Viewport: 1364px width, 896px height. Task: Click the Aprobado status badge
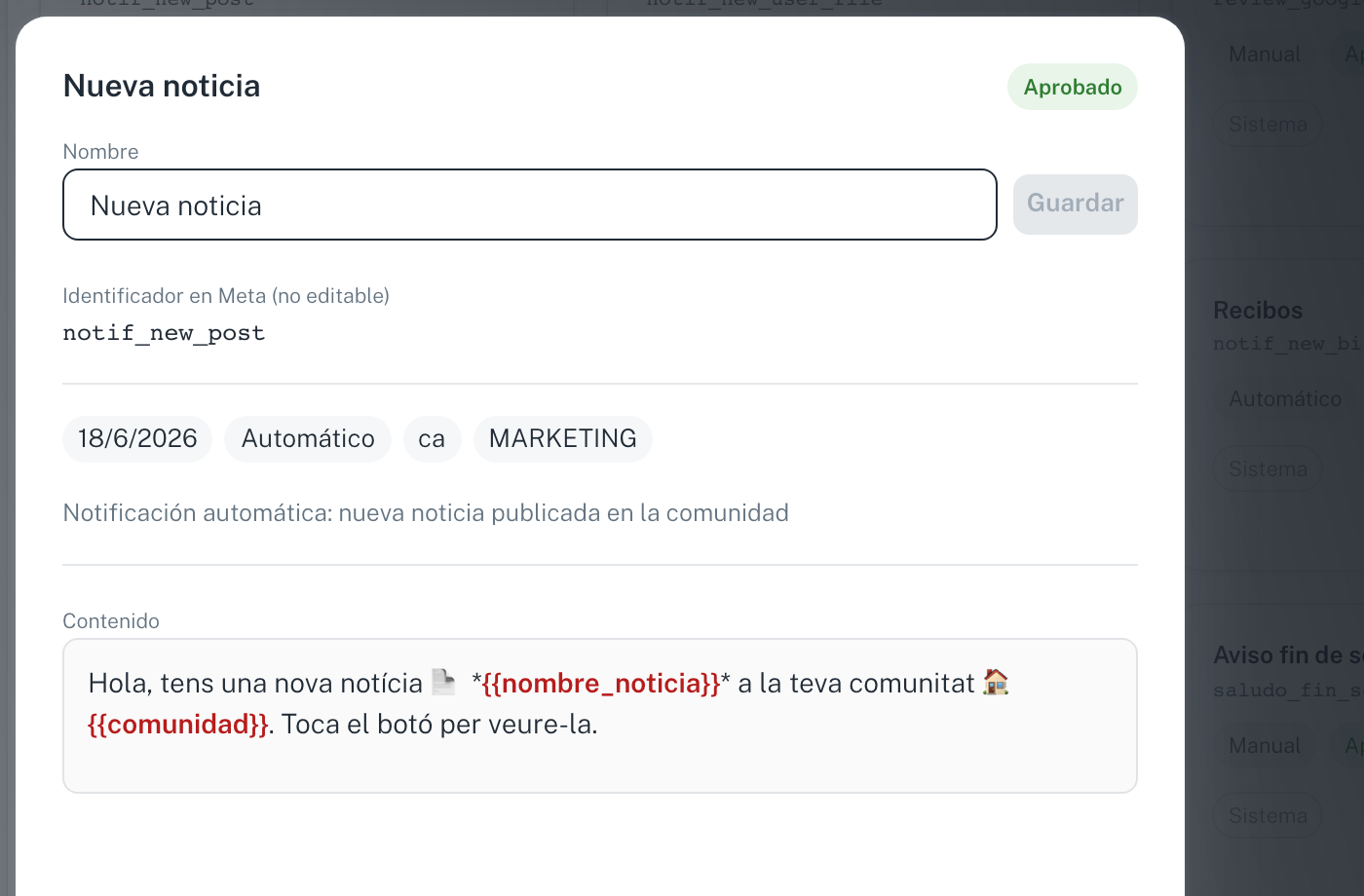1073,87
